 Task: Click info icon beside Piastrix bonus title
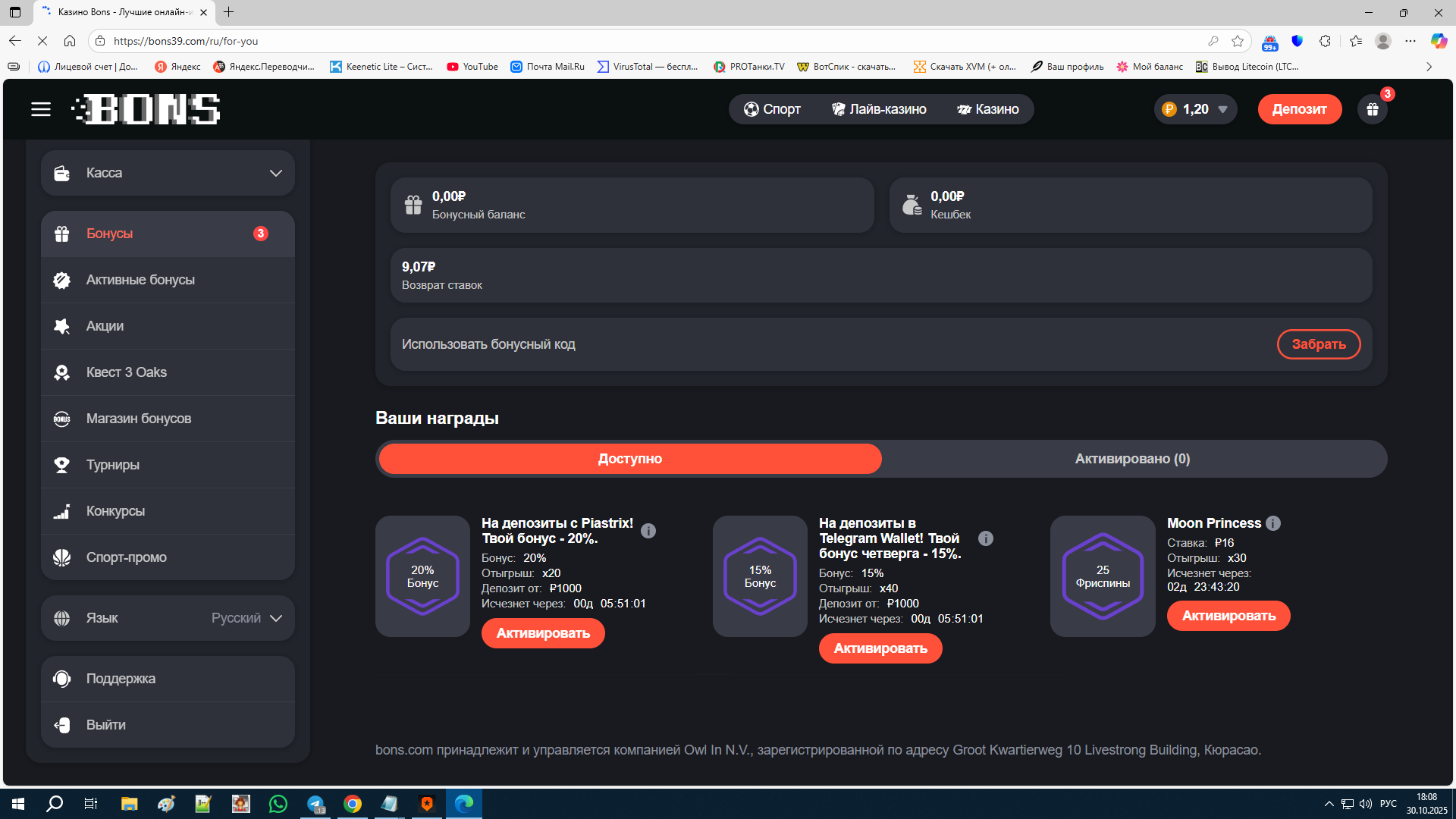click(648, 531)
